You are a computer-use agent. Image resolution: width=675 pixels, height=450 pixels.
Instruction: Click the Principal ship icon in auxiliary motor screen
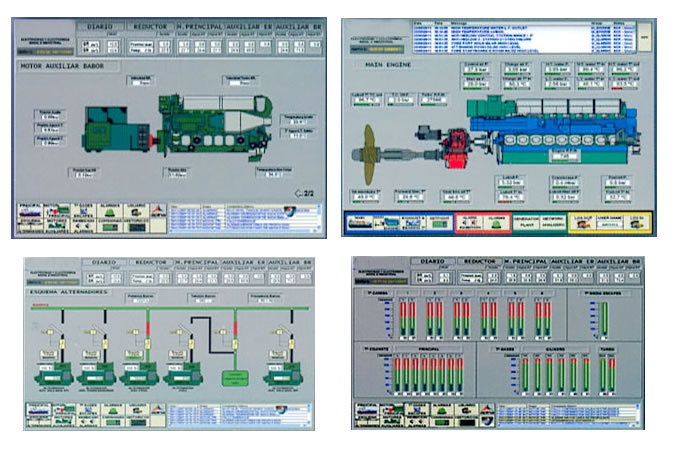click(x=31, y=212)
